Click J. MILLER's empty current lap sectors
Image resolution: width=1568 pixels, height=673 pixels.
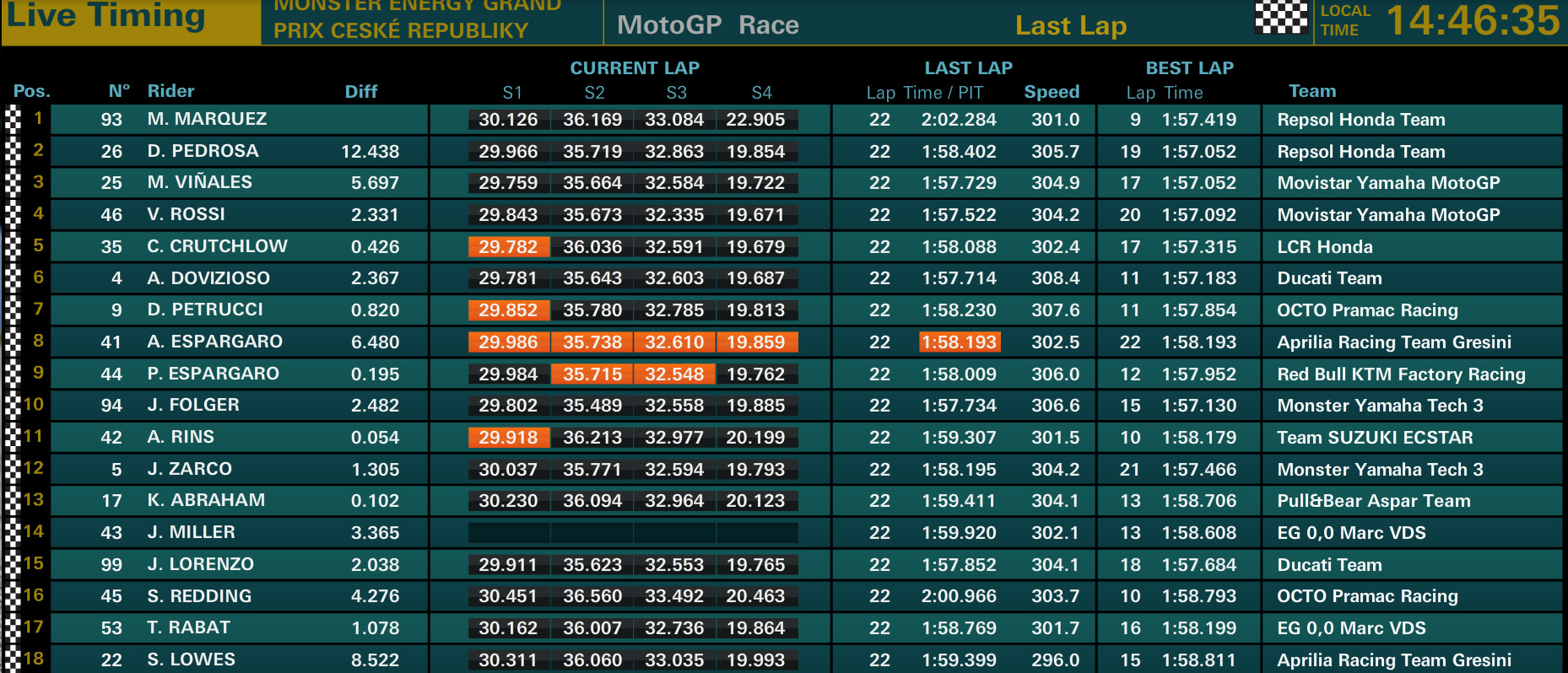(633, 533)
